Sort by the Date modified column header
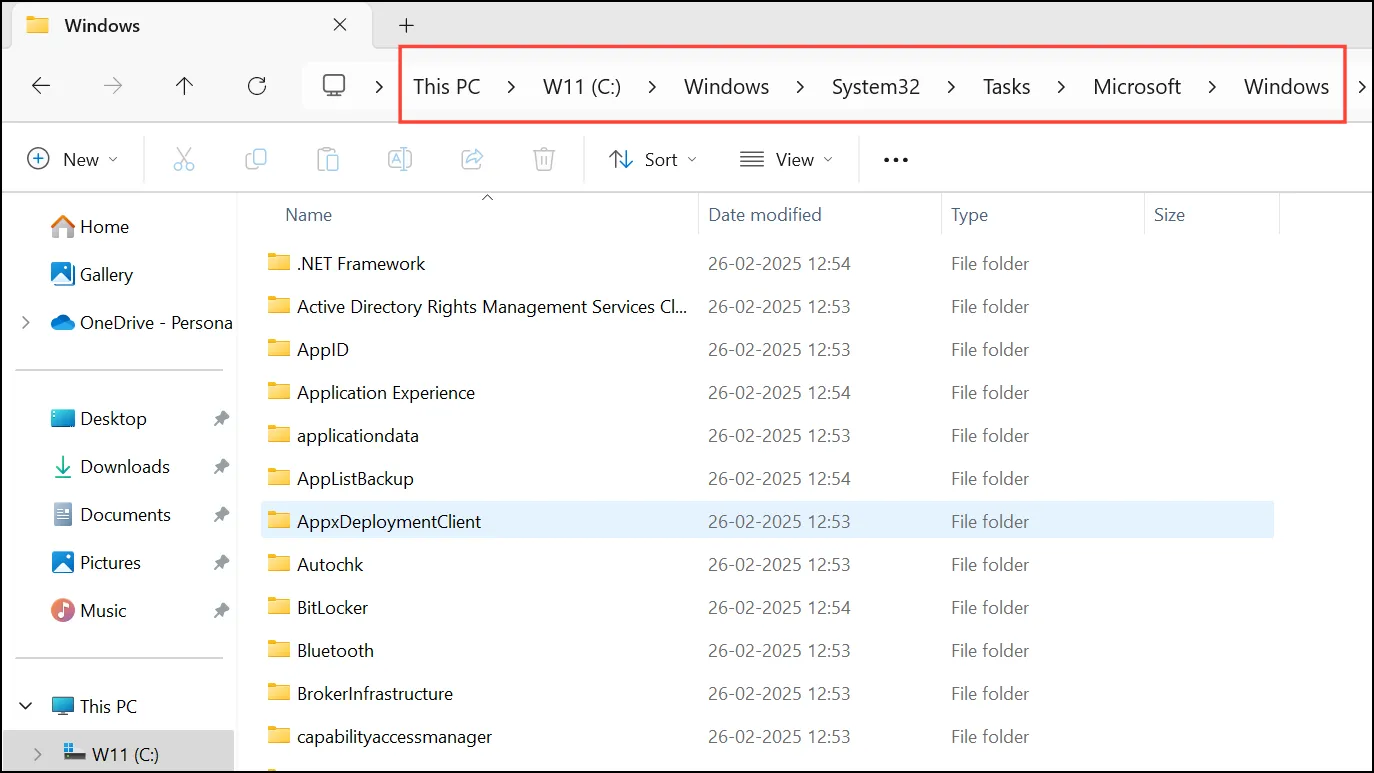1374x773 pixels. point(765,214)
